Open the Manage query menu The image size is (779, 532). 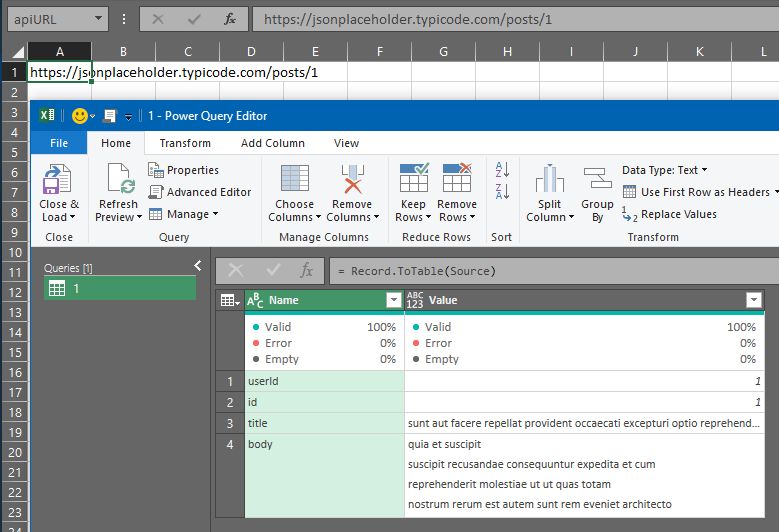(183, 214)
